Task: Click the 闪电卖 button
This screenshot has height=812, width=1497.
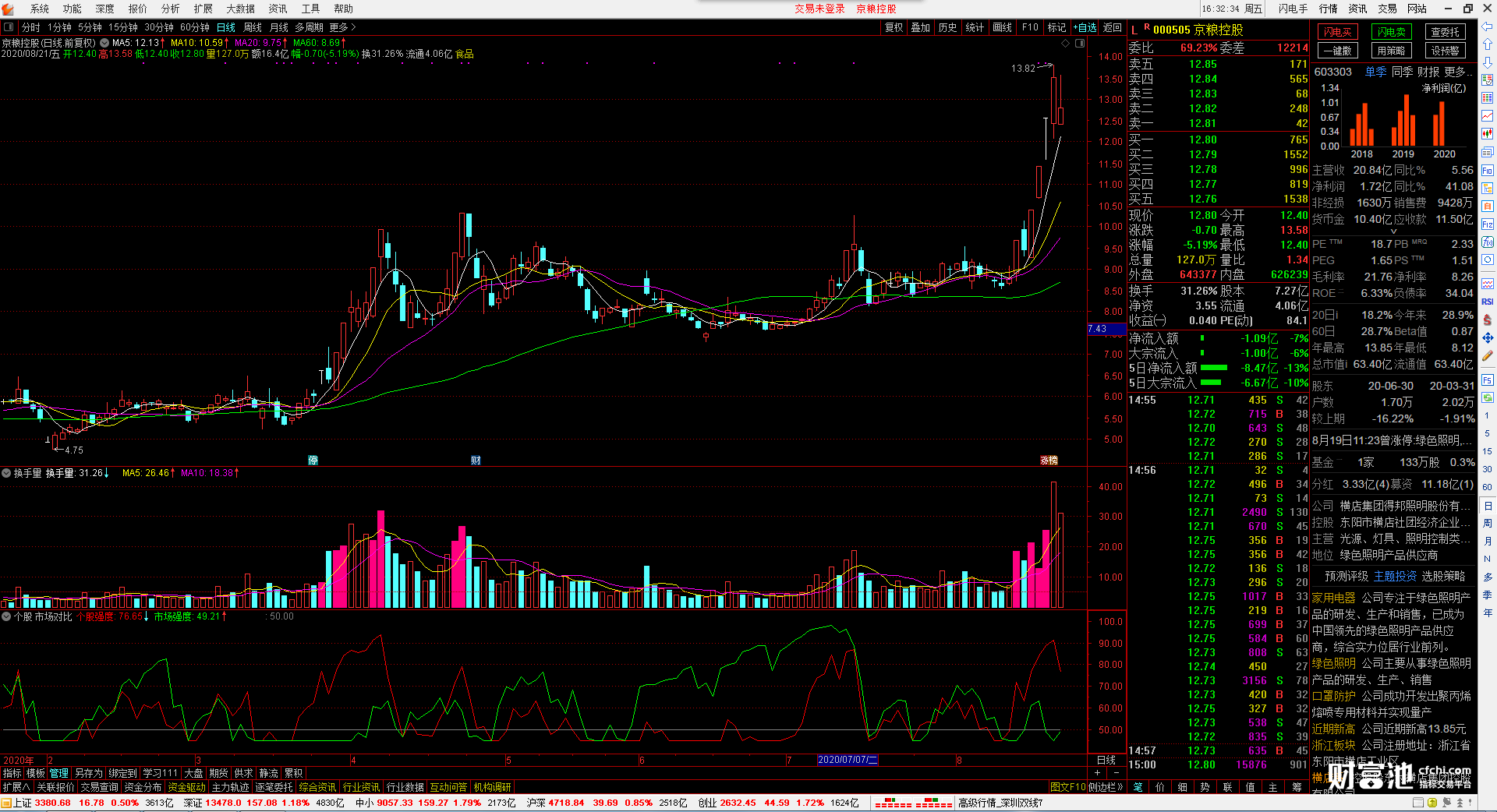Action: pyautogui.click(x=1391, y=32)
